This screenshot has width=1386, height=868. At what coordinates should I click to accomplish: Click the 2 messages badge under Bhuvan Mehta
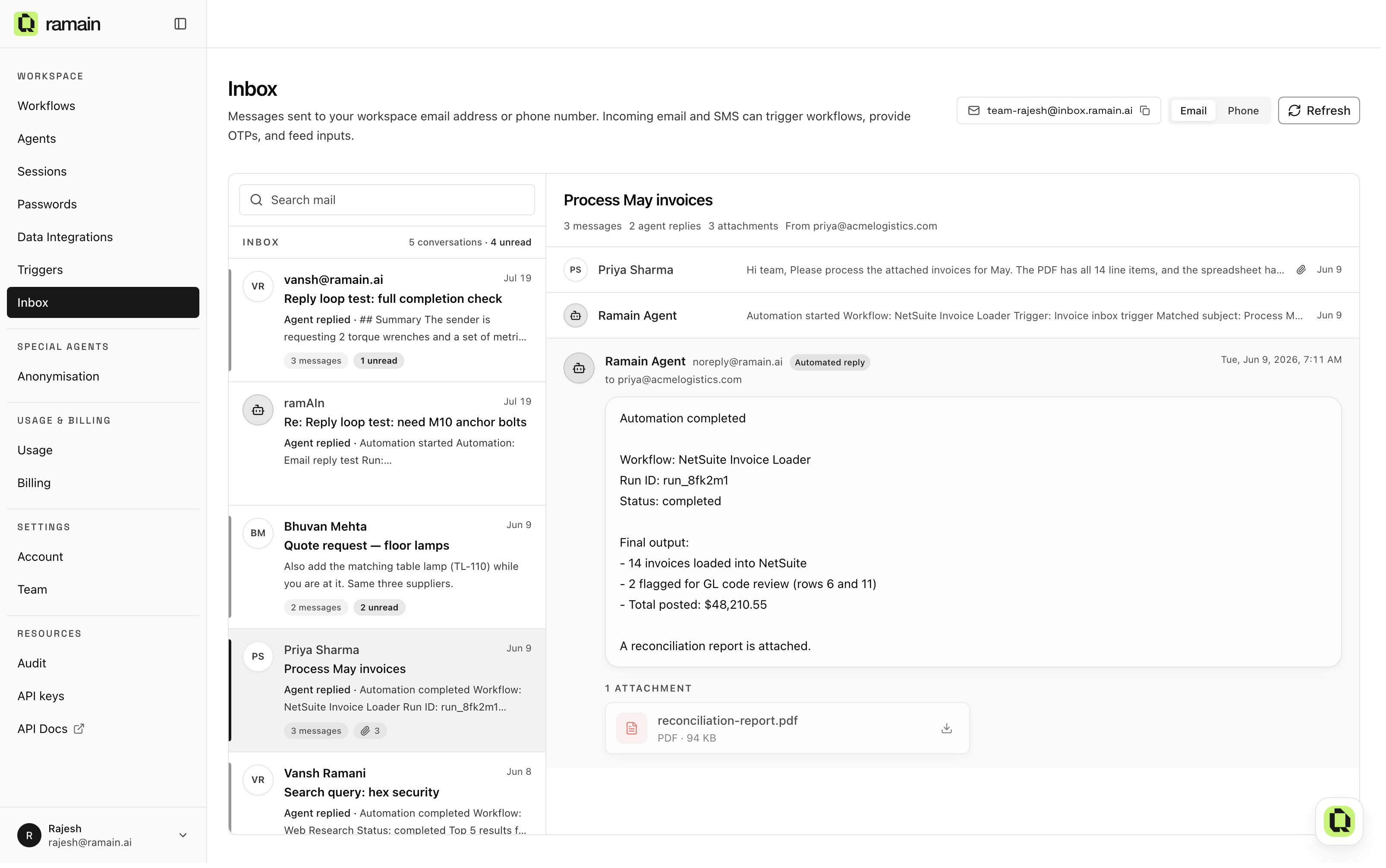(x=316, y=608)
